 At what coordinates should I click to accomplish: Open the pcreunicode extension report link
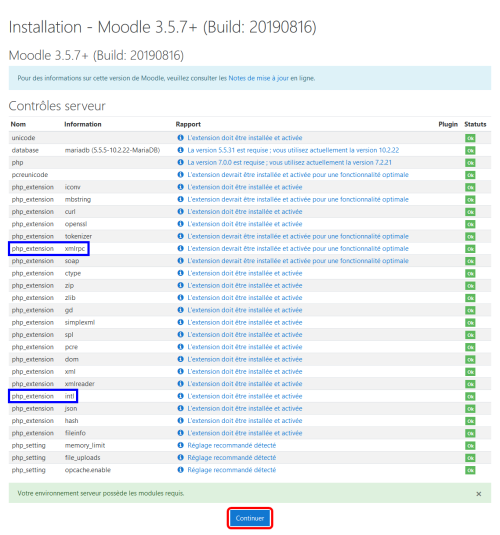(x=298, y=175)
